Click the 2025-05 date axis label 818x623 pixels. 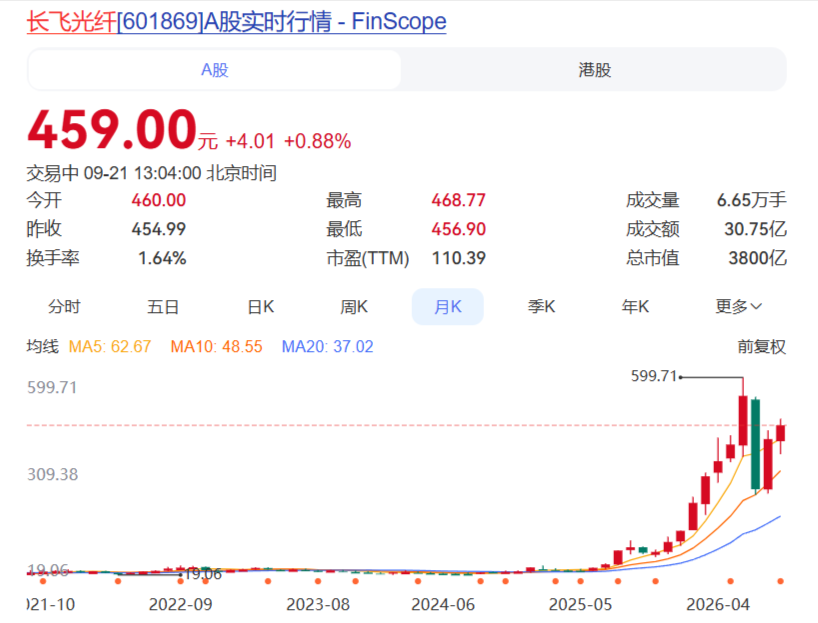click(580, 605)
